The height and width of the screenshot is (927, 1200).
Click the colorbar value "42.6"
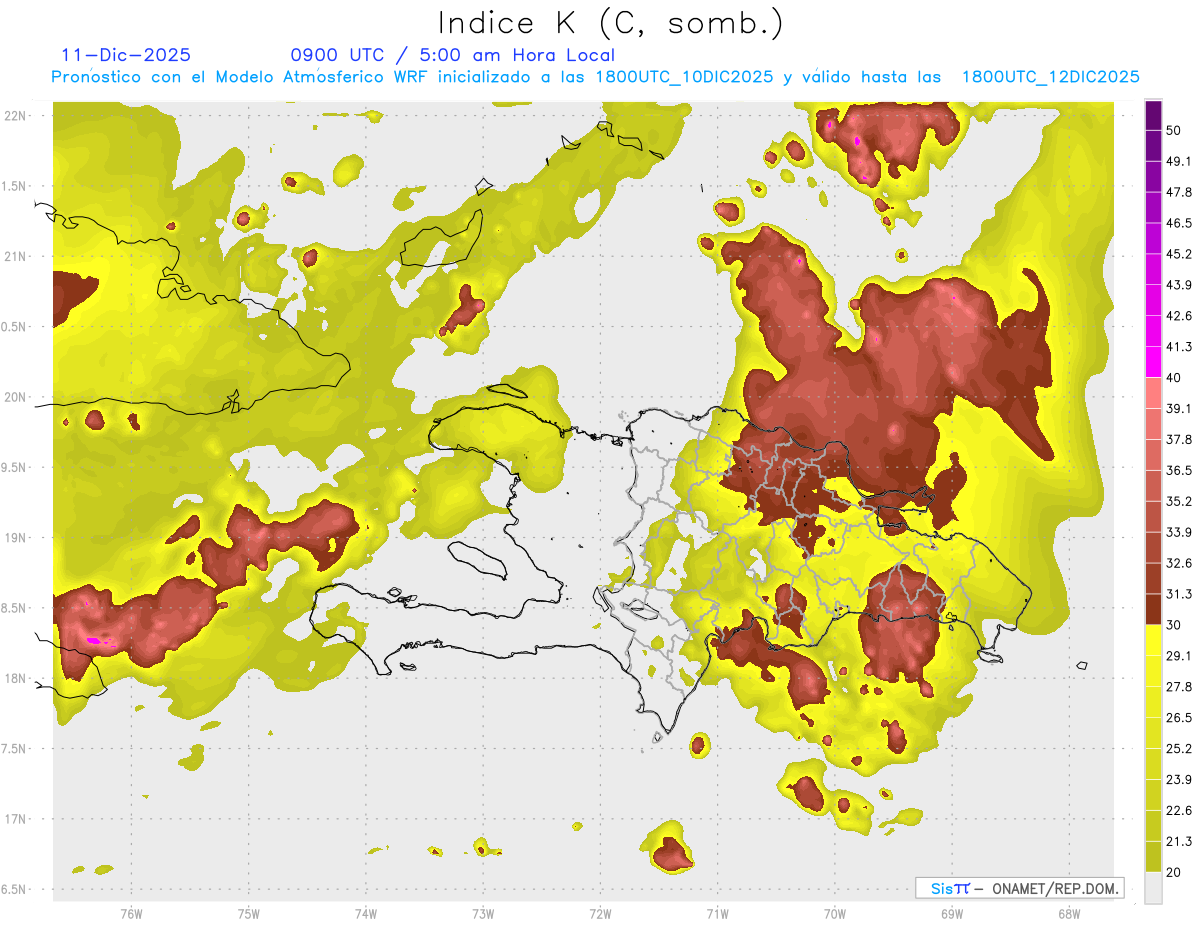[x=1180, y=316]
